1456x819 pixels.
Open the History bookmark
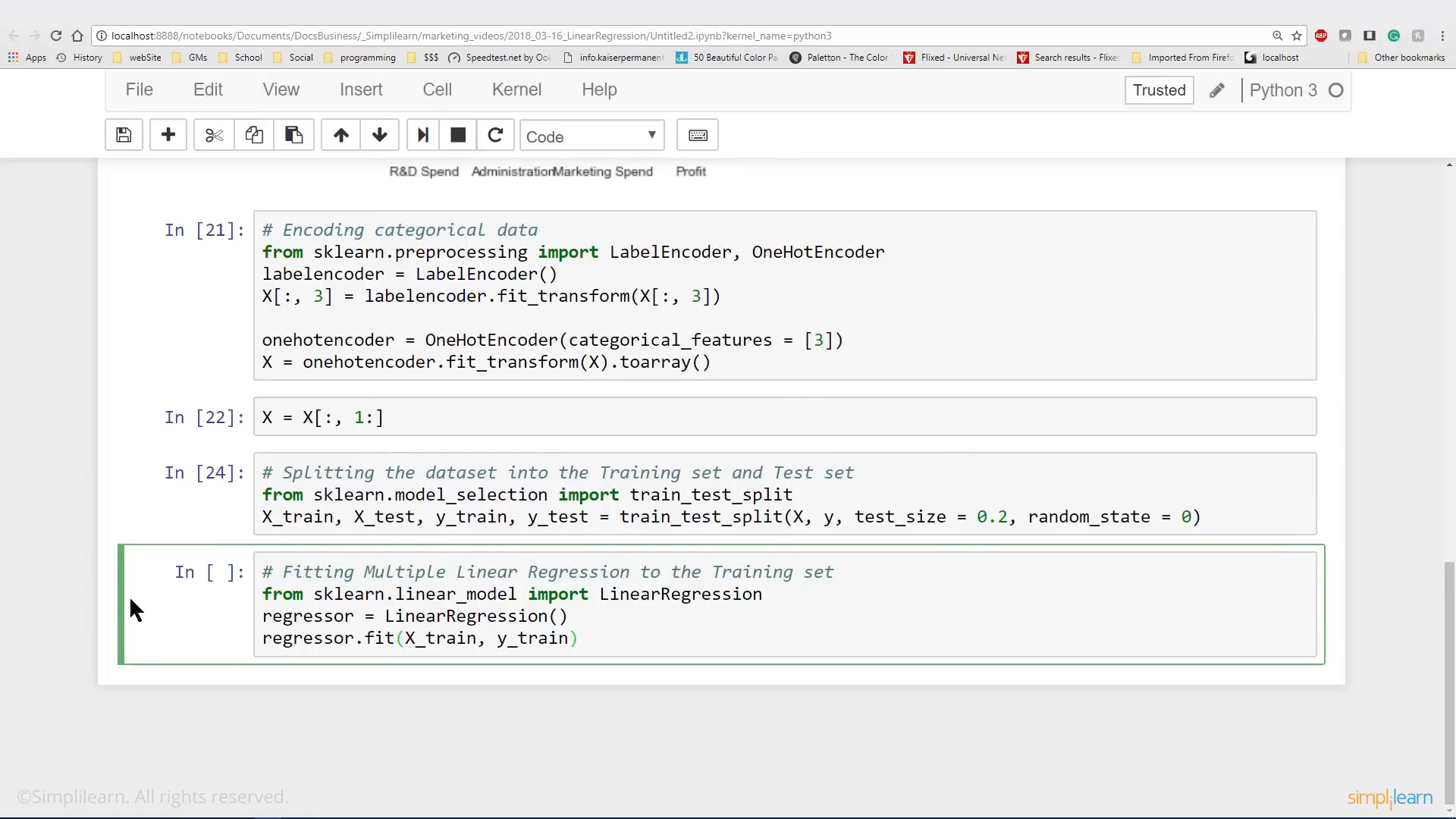tap(80, 58)
